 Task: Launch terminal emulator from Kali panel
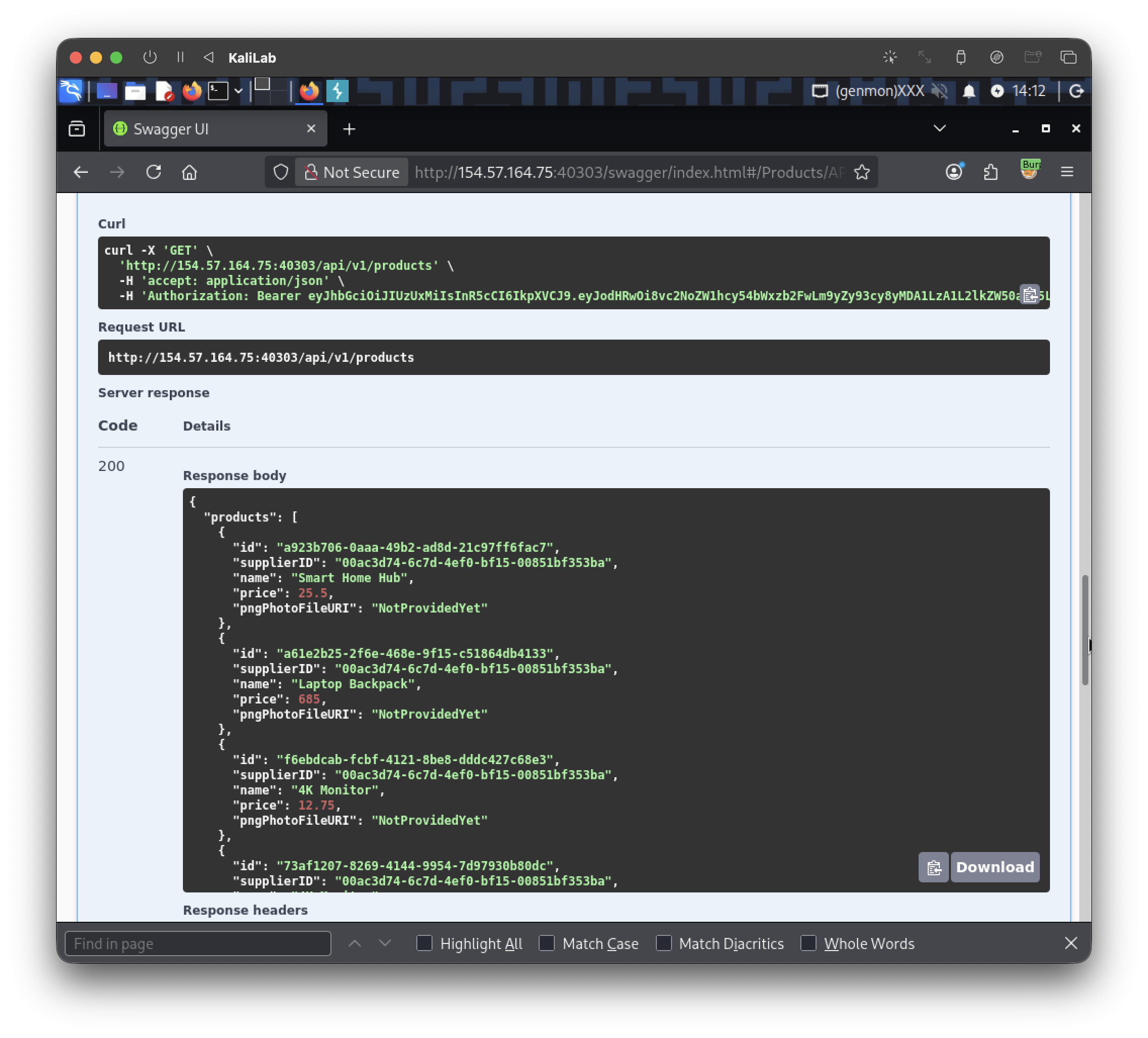pyautogui.click(x=218, y=91)
